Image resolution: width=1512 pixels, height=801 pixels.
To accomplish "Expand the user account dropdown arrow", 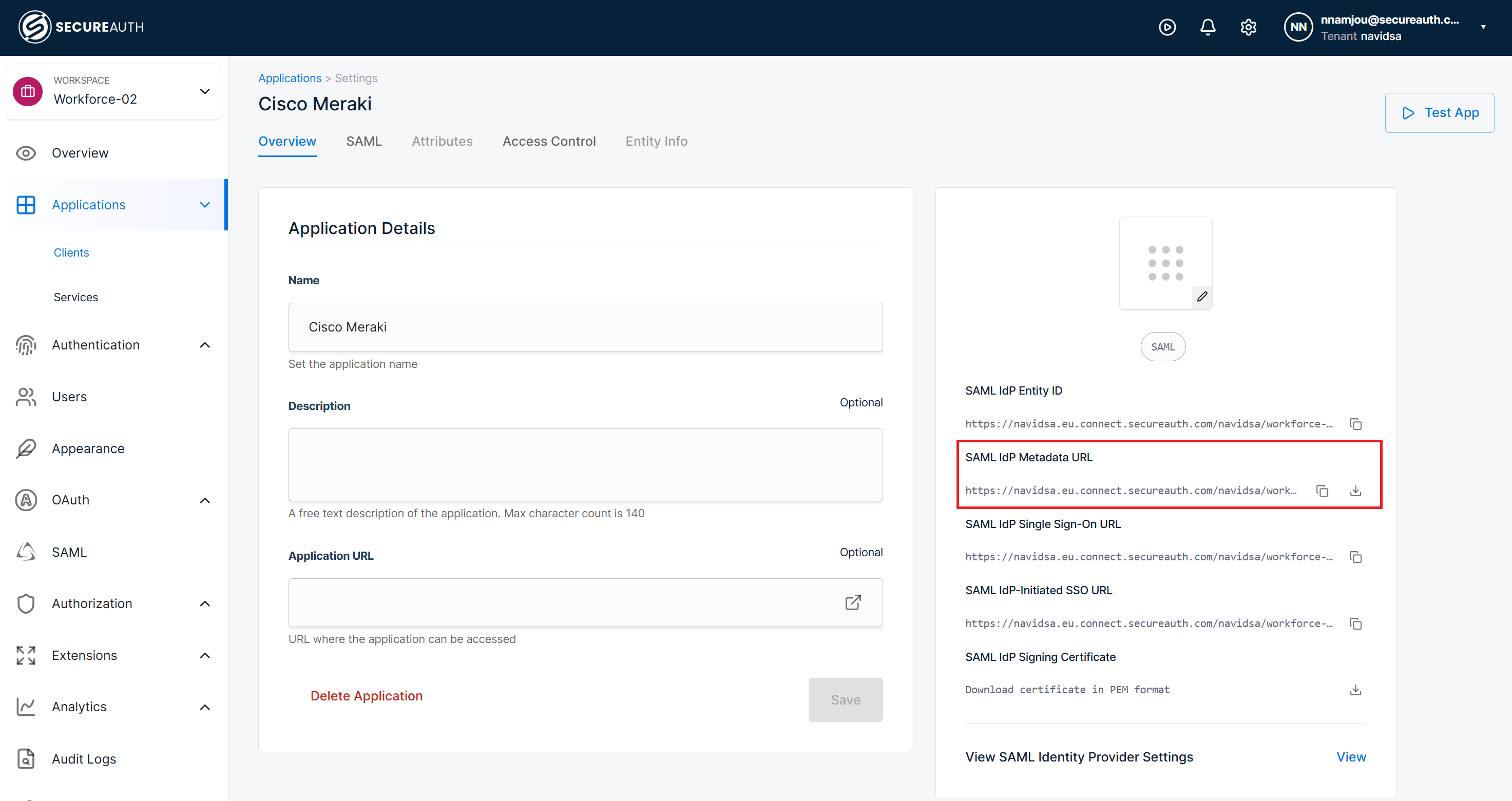I will [1483, 27].
